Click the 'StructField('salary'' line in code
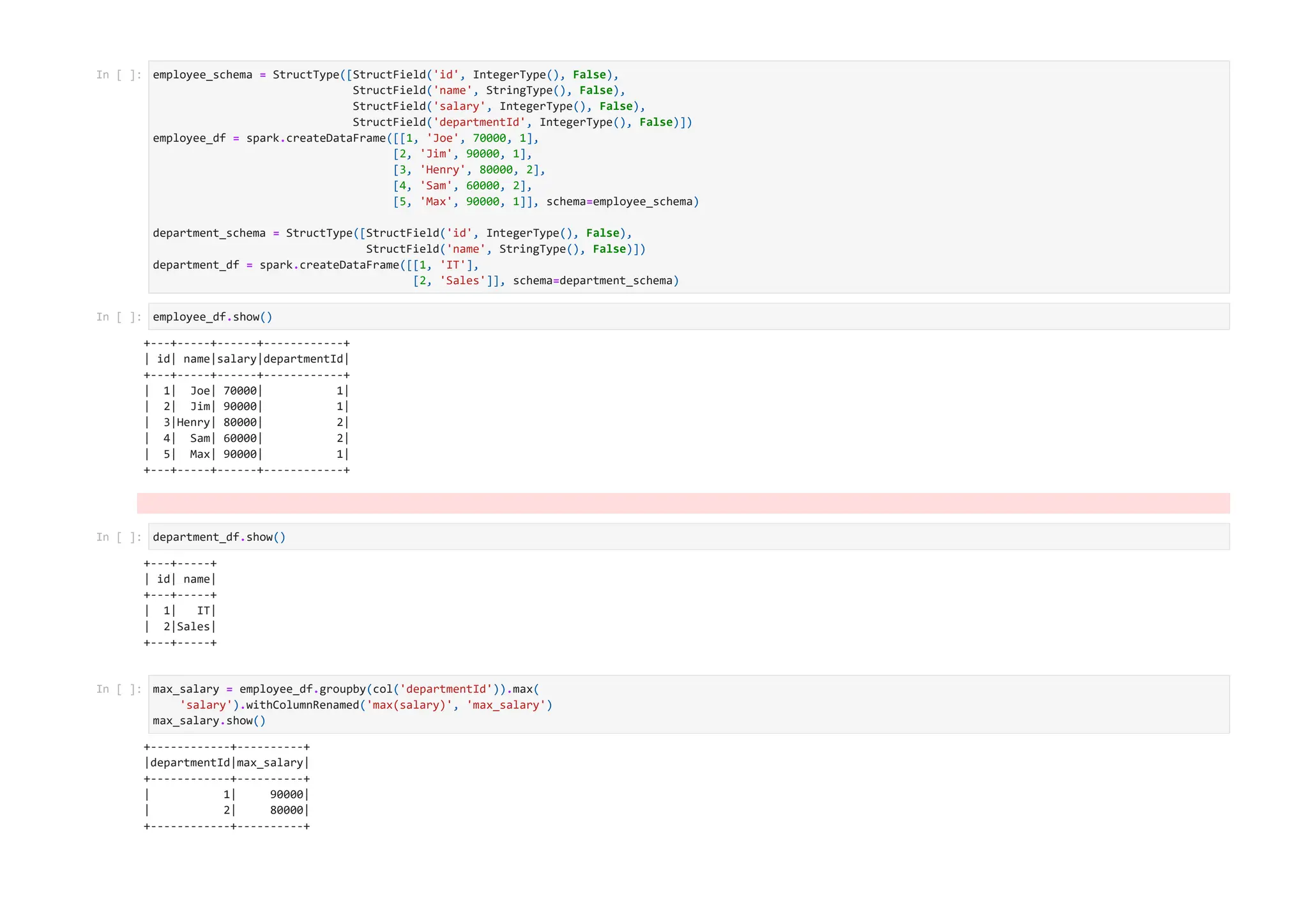Screen dimensions: 1308x924 click(x=499, y=107)
